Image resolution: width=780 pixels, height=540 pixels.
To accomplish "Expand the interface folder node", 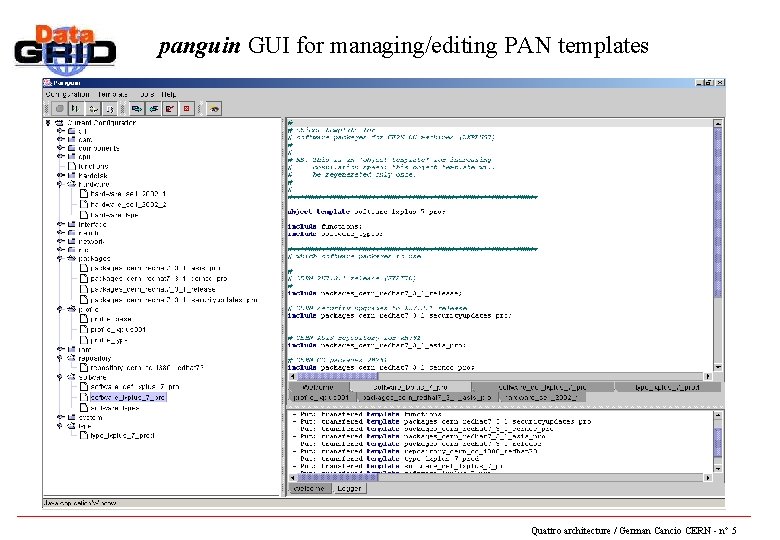I will 60,224.
